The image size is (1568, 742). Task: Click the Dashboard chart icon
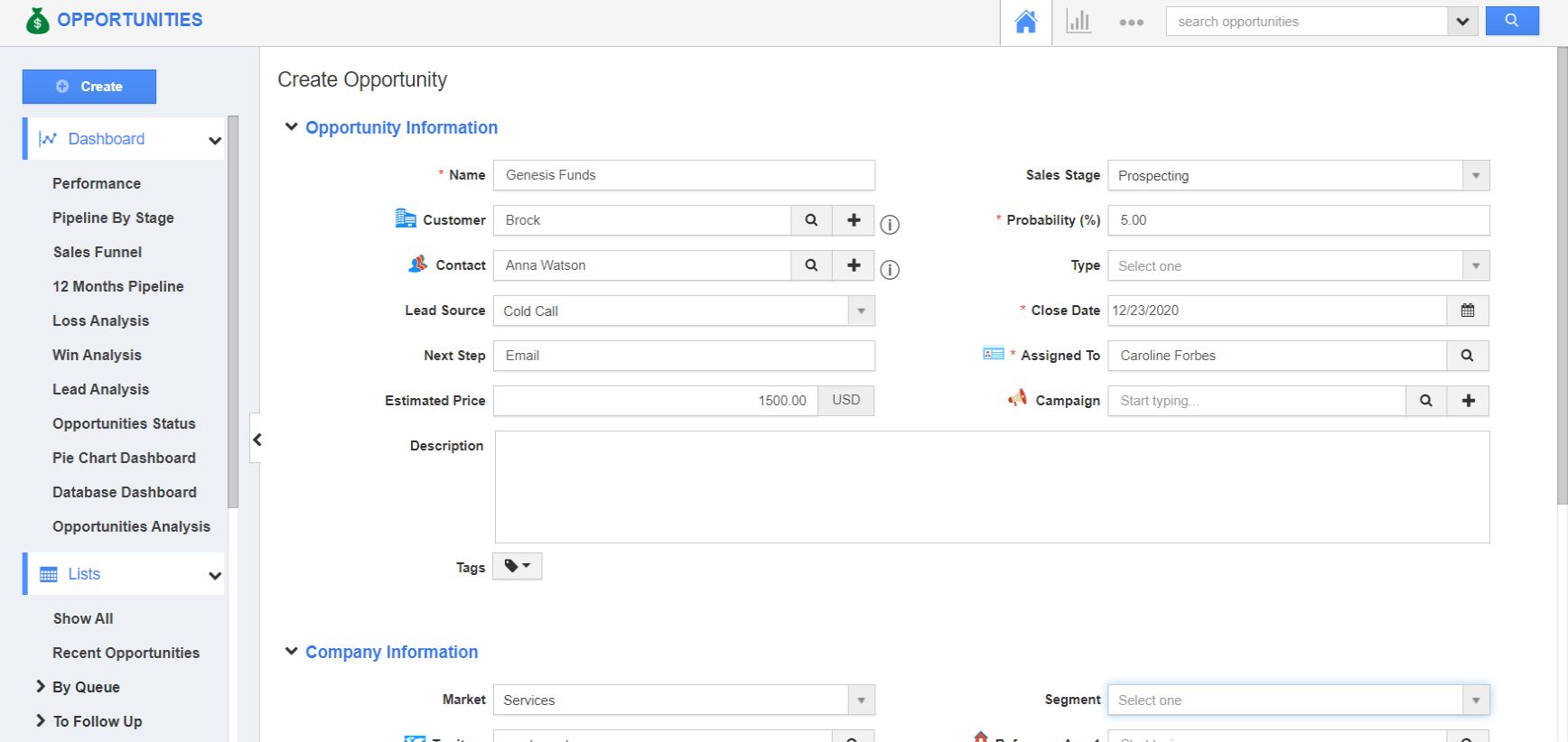48,139
